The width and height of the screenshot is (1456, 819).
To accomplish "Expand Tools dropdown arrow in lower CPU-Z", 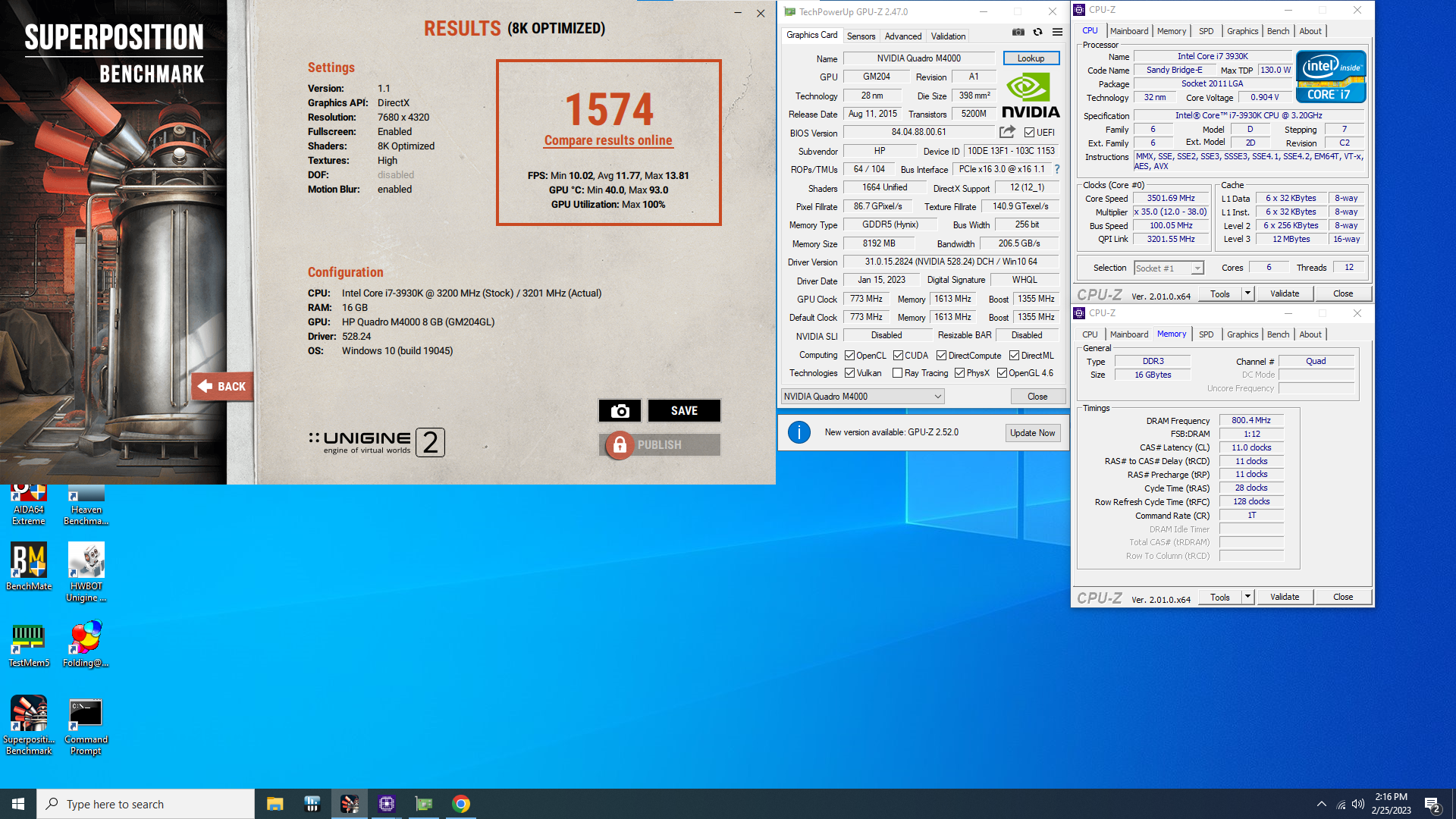I will click(x=1247, y=597).
